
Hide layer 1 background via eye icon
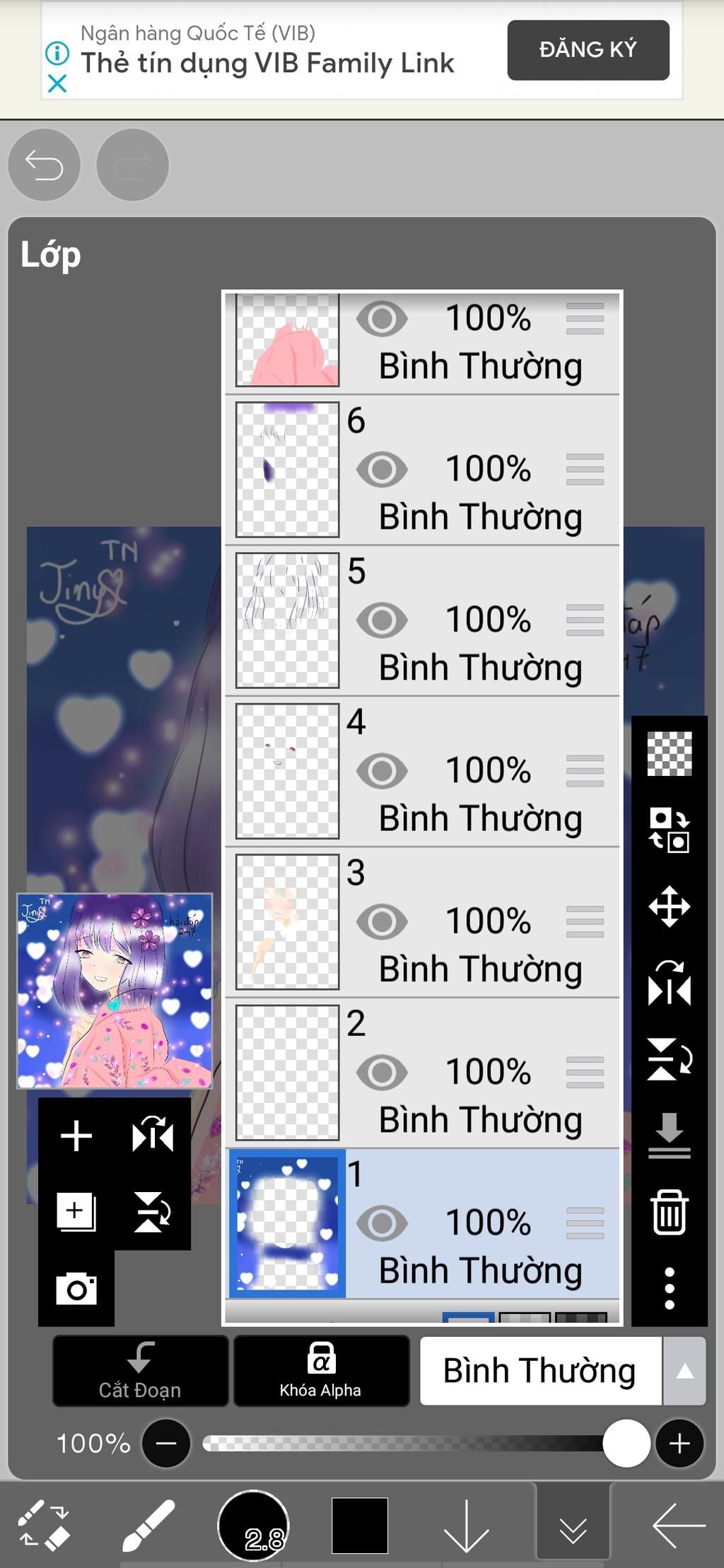(x=382, y=1223)
